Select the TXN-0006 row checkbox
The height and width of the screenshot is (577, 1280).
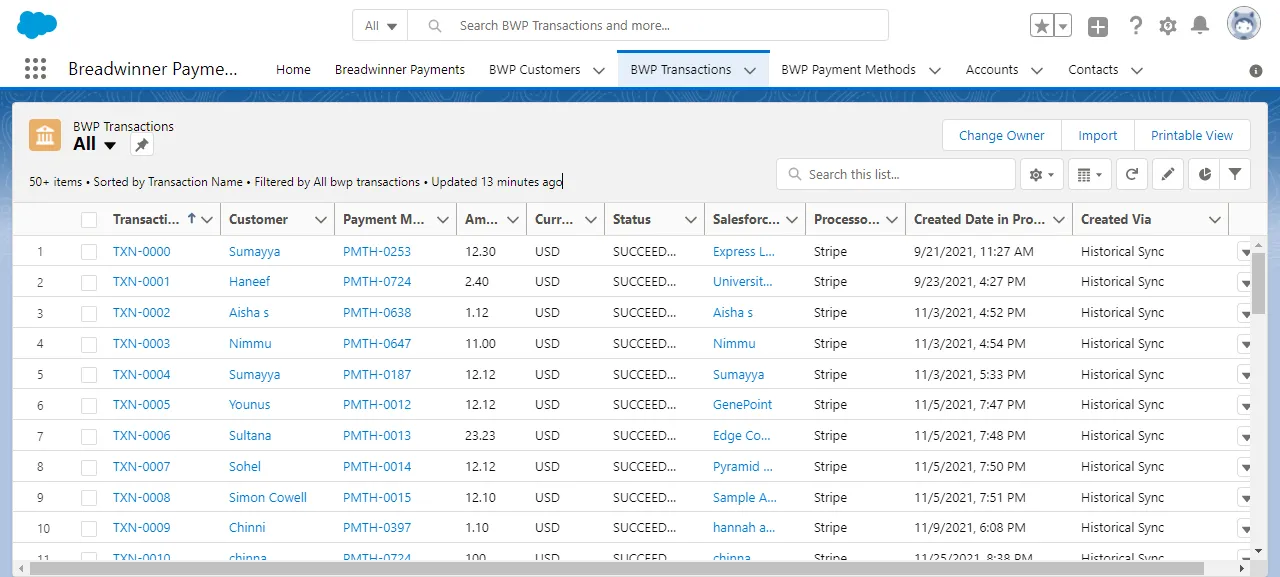tap(89, 436)
